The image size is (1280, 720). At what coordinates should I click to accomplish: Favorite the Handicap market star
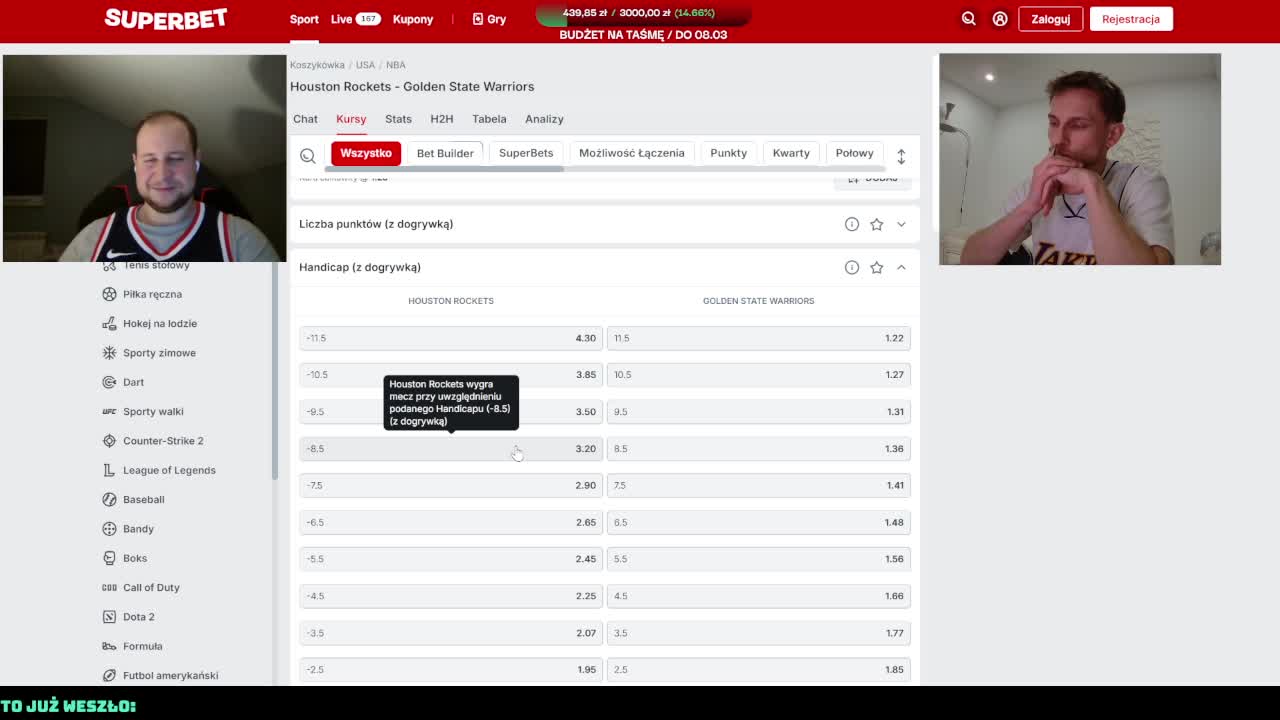coord(877,267)
